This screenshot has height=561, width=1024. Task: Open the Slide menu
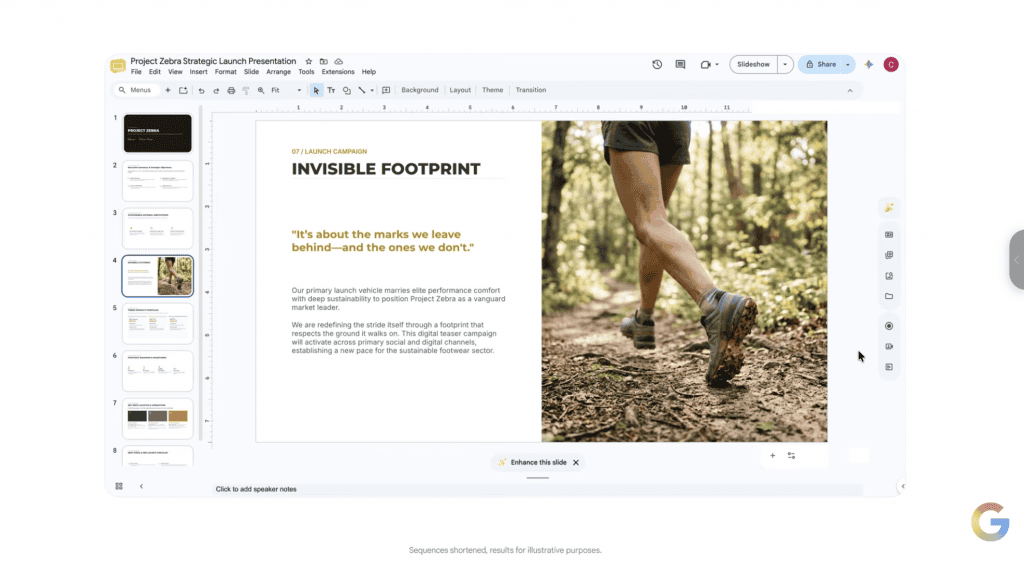[251, 72]
